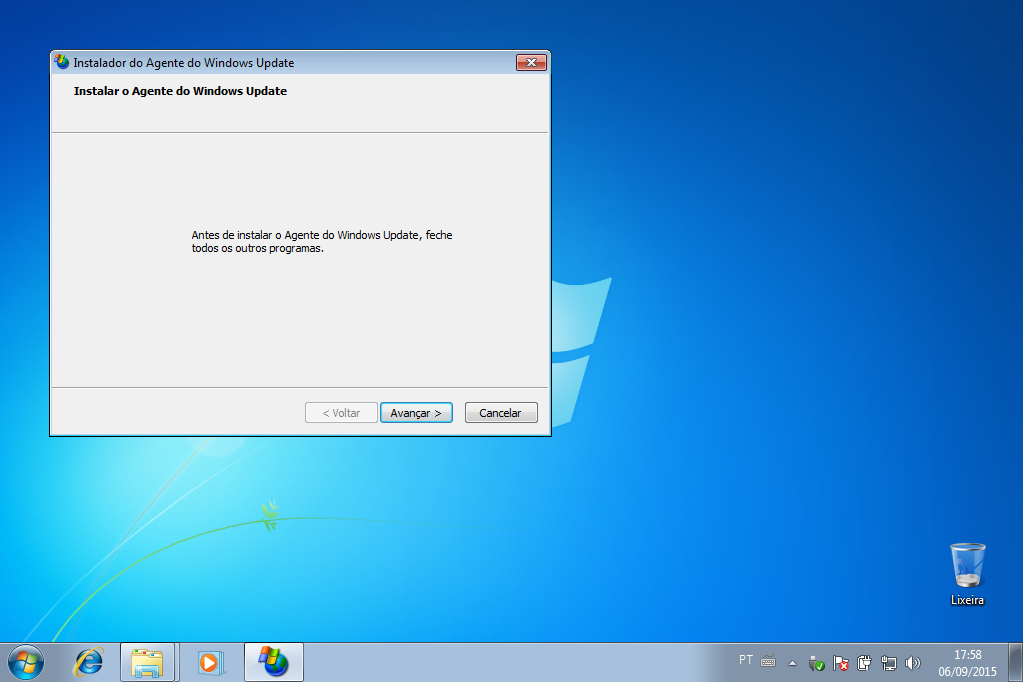Click the disabled Voltar button
The height and width of the screenshot is (682, 1023).
[341, 412]
